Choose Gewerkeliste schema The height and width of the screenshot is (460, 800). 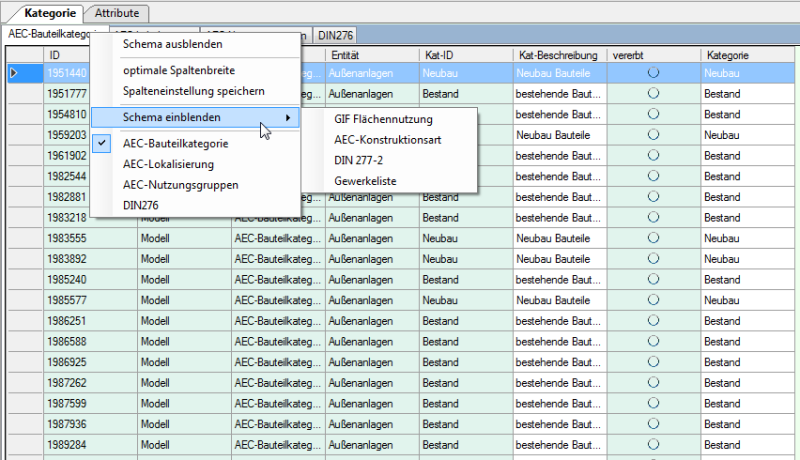[365, 181]
